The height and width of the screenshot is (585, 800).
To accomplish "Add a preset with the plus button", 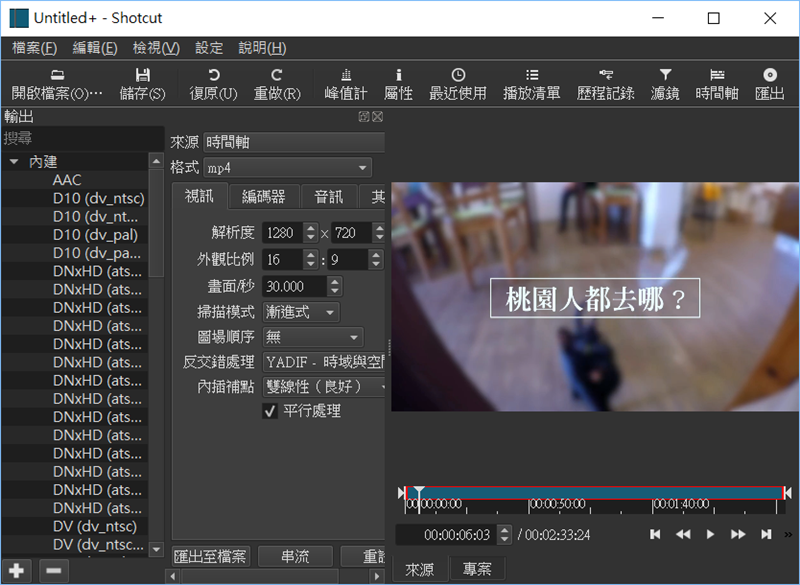I will click(19, 570).
